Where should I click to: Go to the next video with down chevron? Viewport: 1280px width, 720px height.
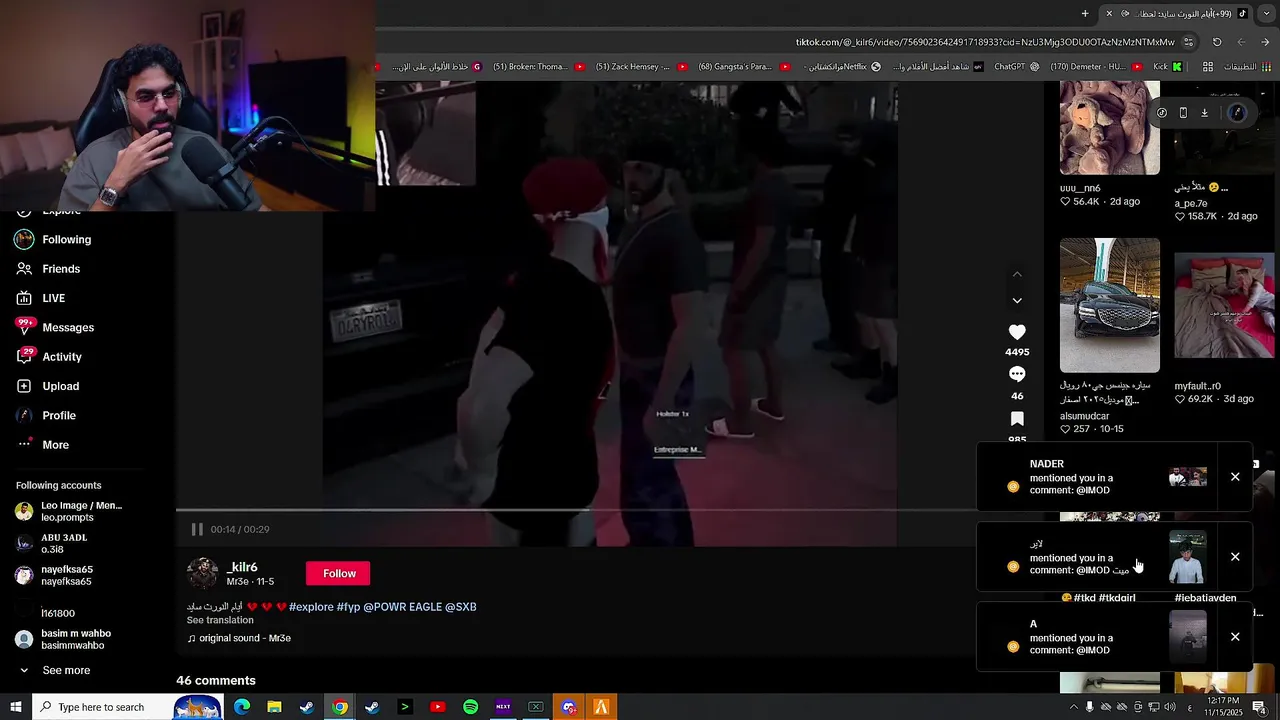(x=1017, y=300)
